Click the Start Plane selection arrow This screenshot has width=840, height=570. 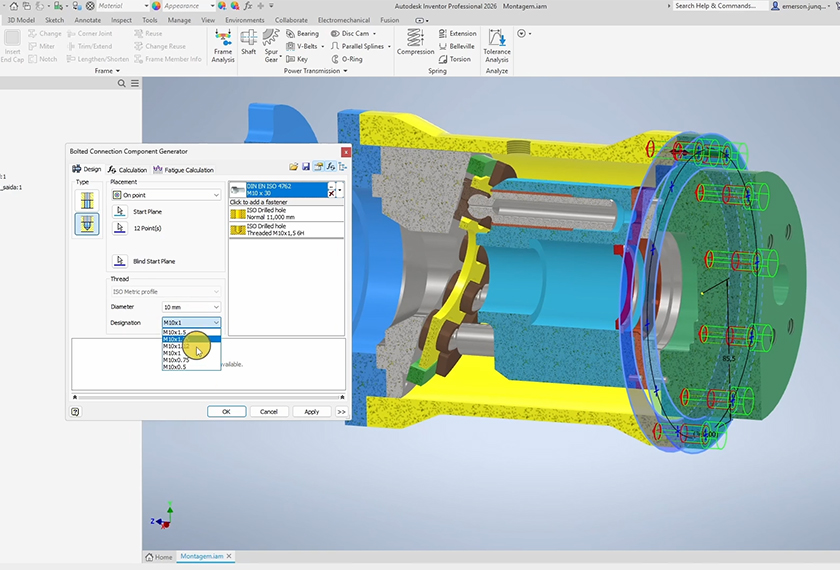point(120,212)
